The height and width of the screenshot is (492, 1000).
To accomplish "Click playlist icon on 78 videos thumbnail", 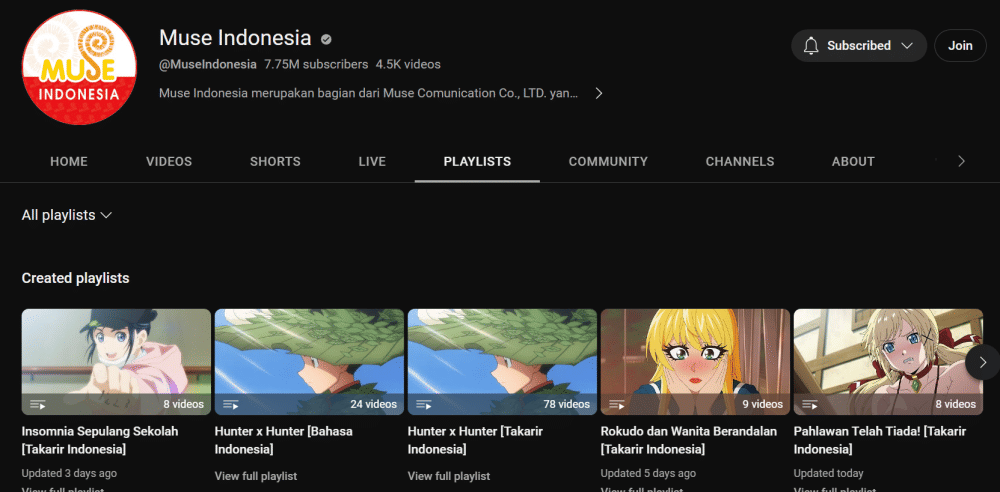I will coord(424,404).
